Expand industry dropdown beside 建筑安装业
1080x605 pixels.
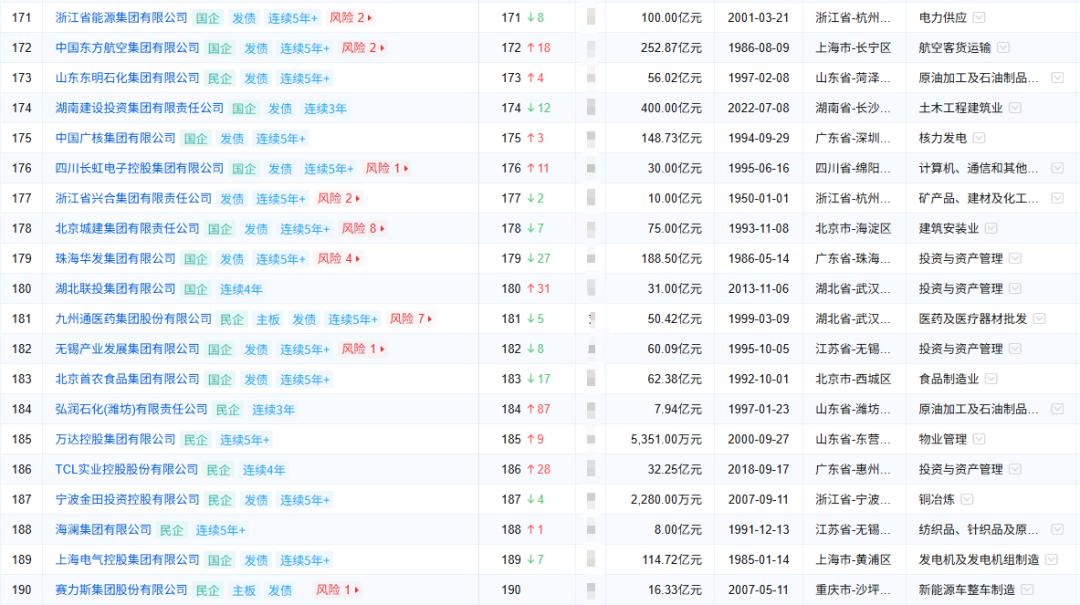point(990,228)
